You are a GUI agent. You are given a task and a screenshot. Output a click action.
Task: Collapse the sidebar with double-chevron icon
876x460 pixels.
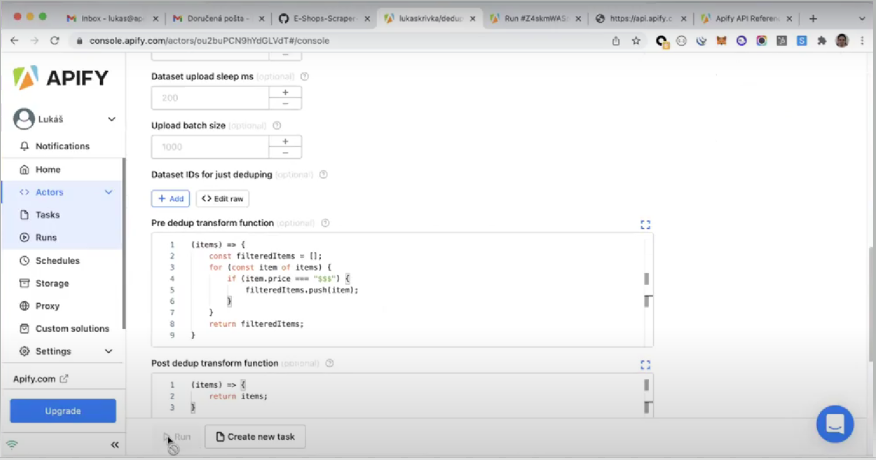coord(115,445)
